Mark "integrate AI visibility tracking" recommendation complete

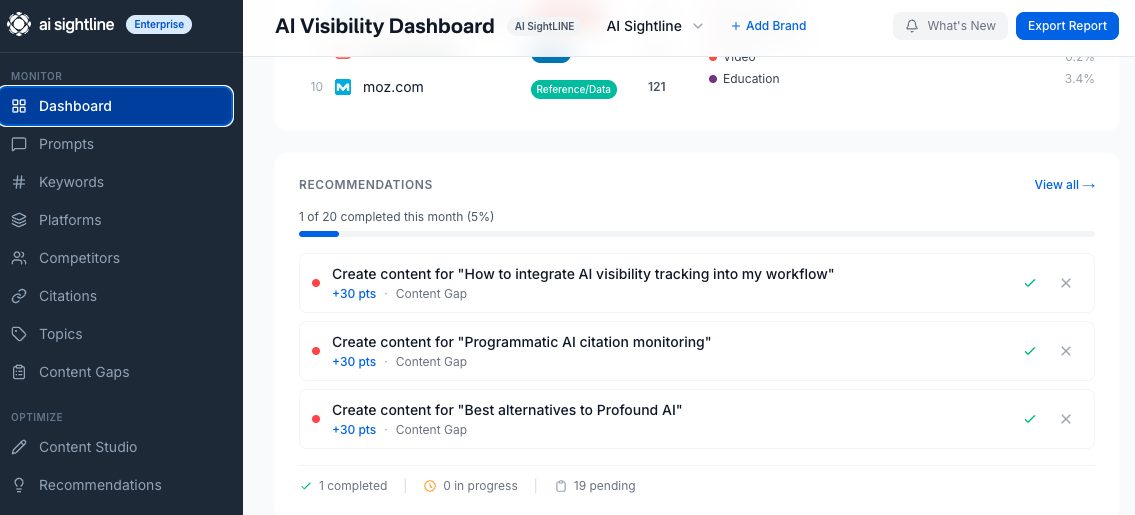coord(1029,283)
